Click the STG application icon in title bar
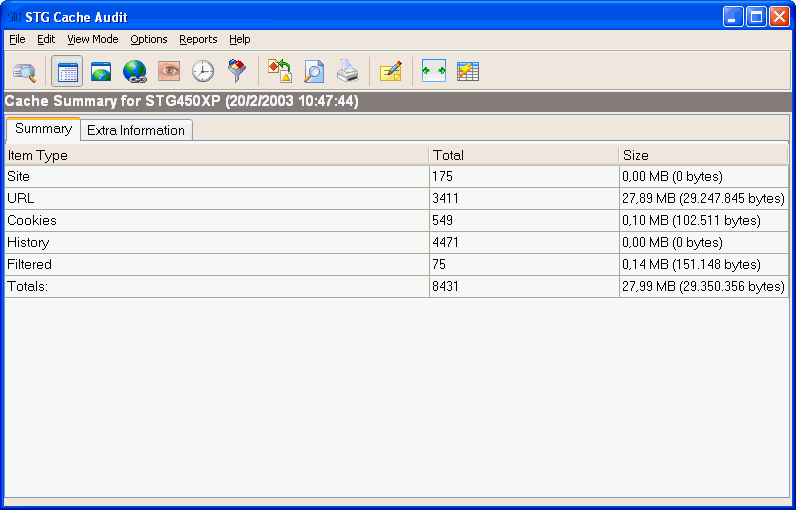Viewport: 796px width, 510px height. coord(14,17)
